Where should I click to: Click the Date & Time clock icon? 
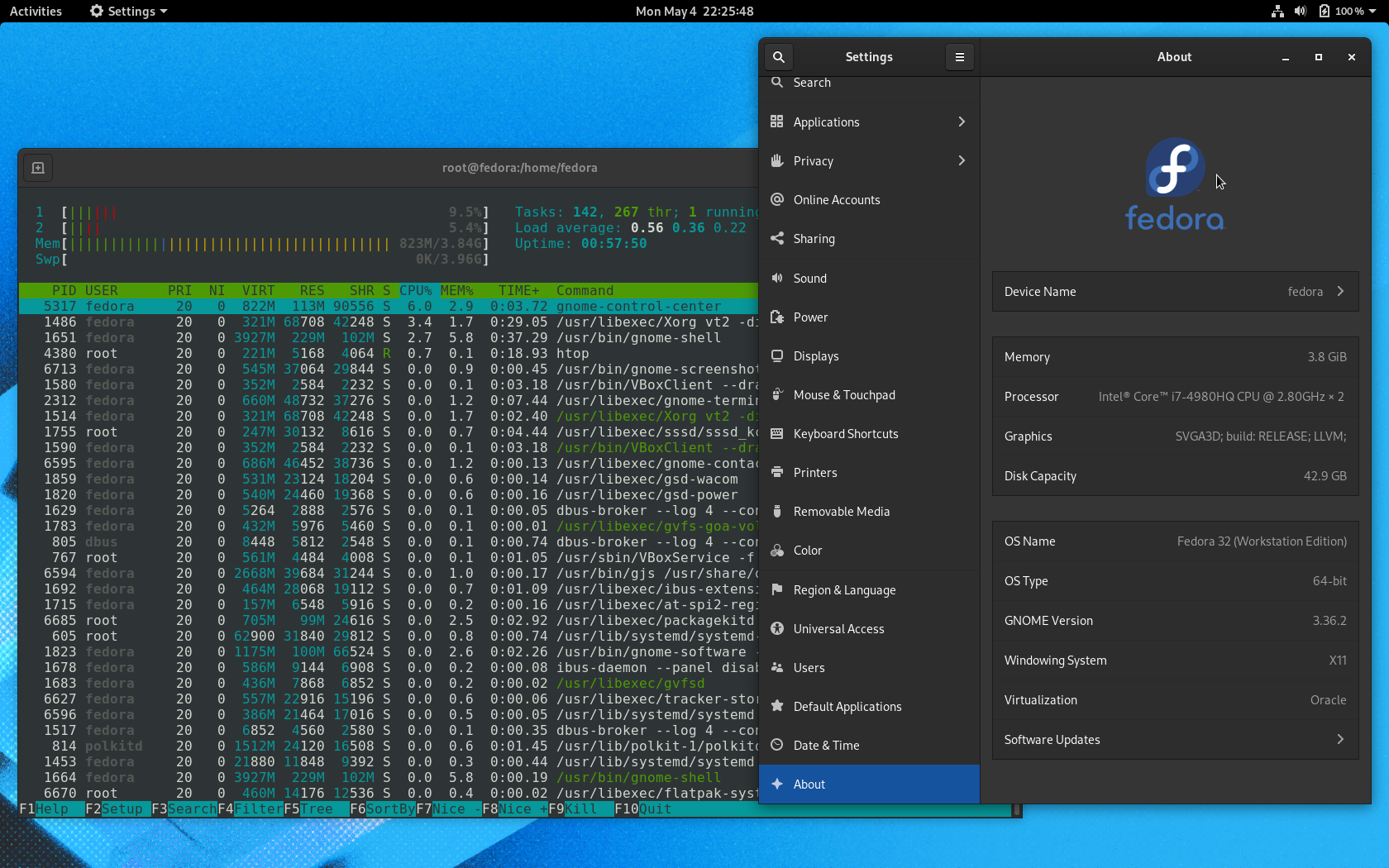[777, 745]
